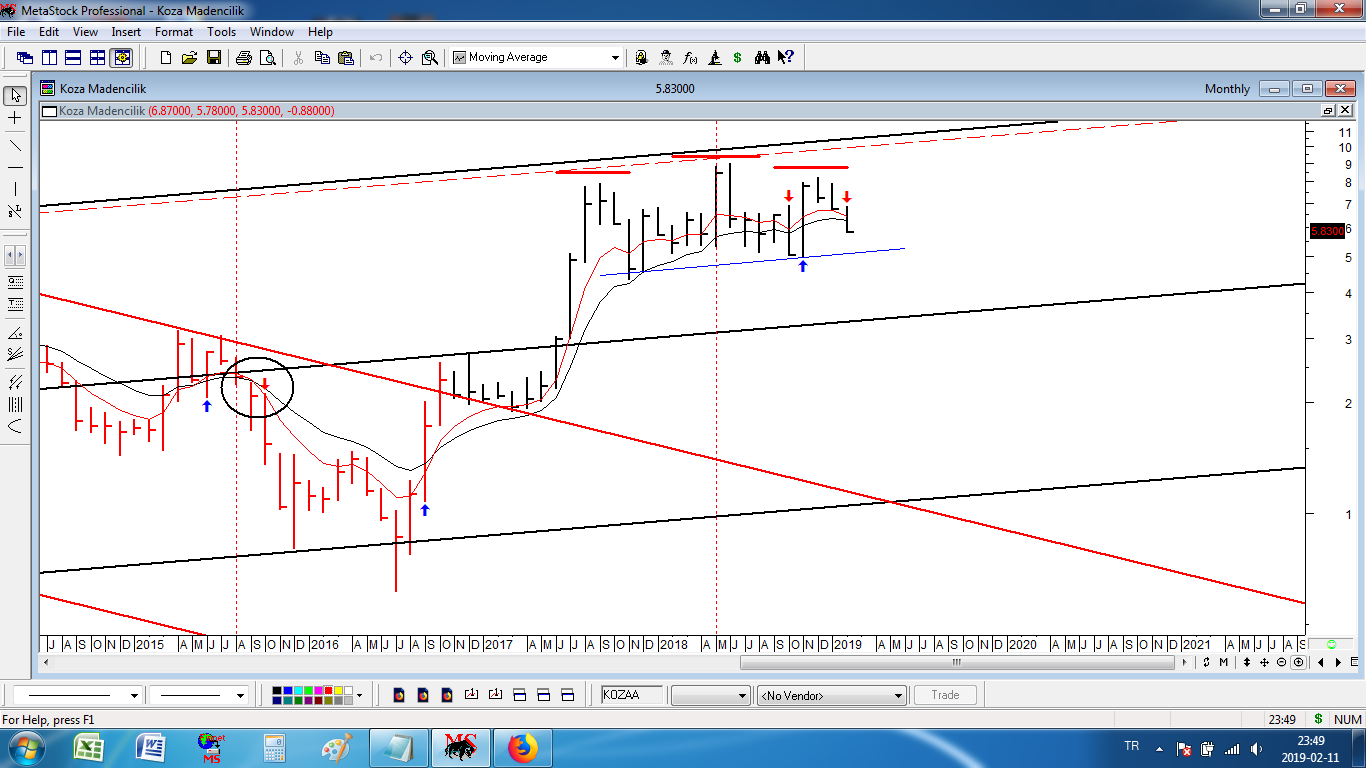Open Calculator from the taskbar
This screenshot has width=1366, height=768.
[x=273, y=747]
